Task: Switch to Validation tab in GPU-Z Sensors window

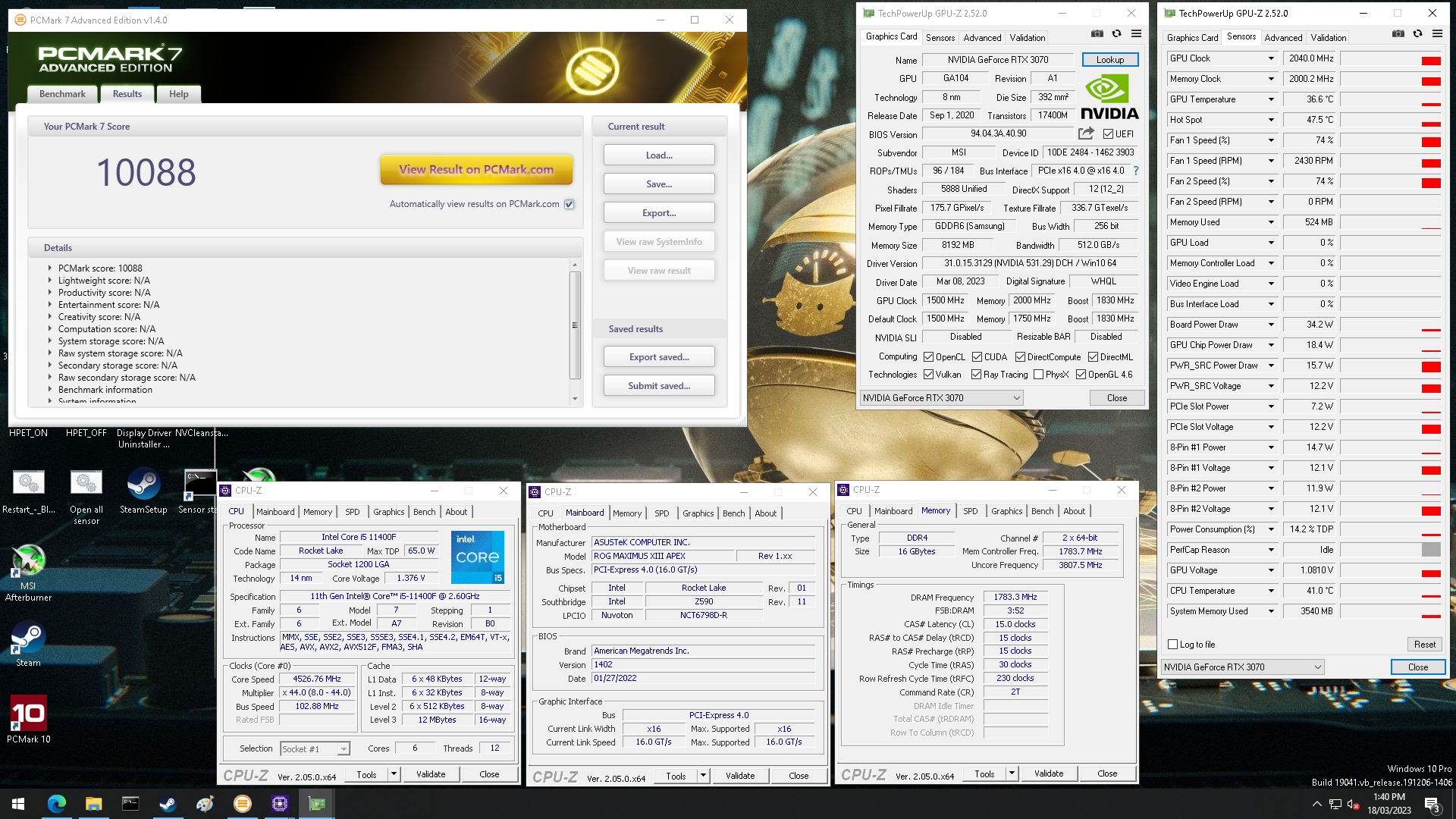Action: tap(1329, 37)
